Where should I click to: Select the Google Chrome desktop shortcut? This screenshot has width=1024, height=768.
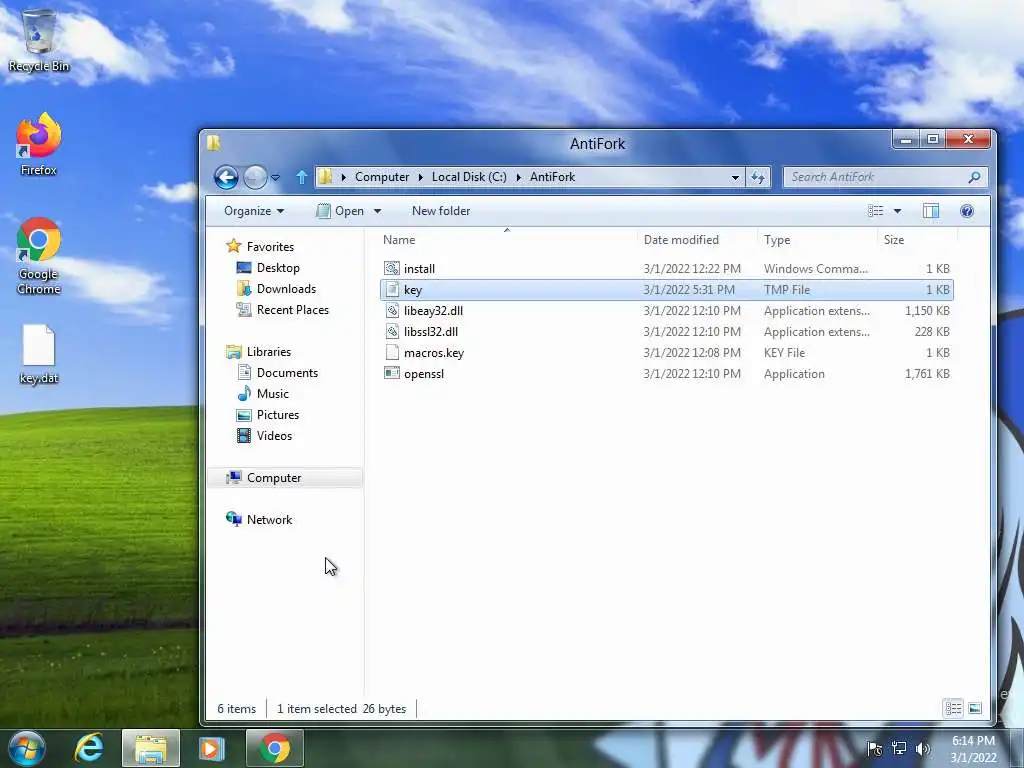pos(39,255)
